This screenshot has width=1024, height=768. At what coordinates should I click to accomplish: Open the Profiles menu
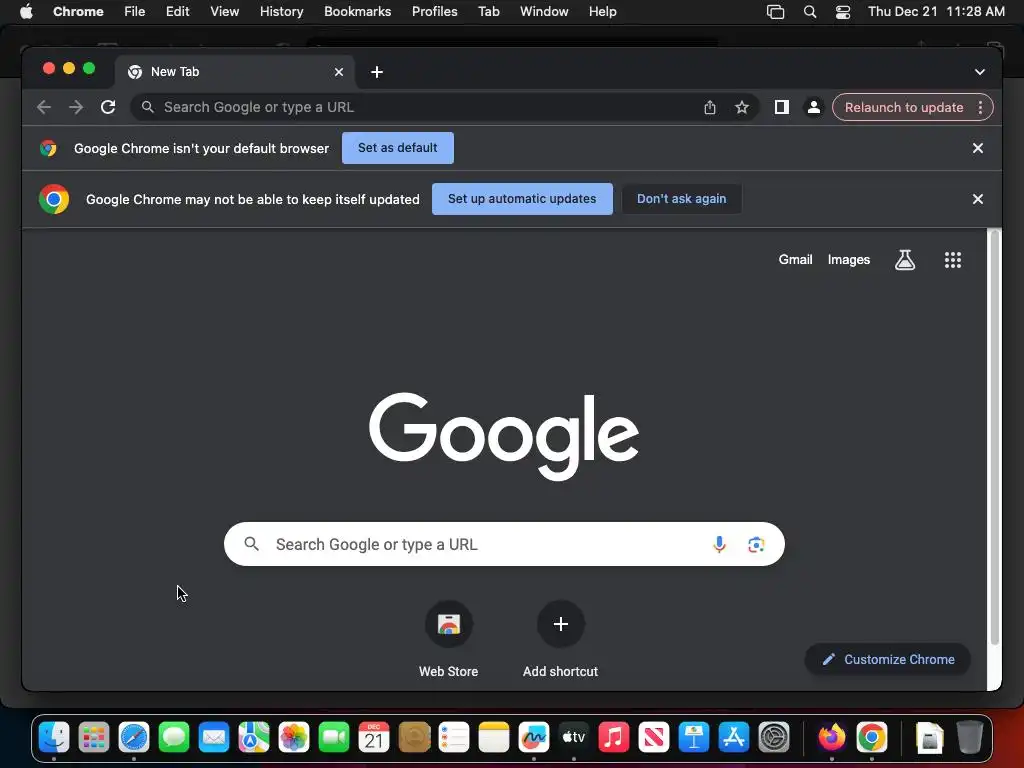pos(434,12)
